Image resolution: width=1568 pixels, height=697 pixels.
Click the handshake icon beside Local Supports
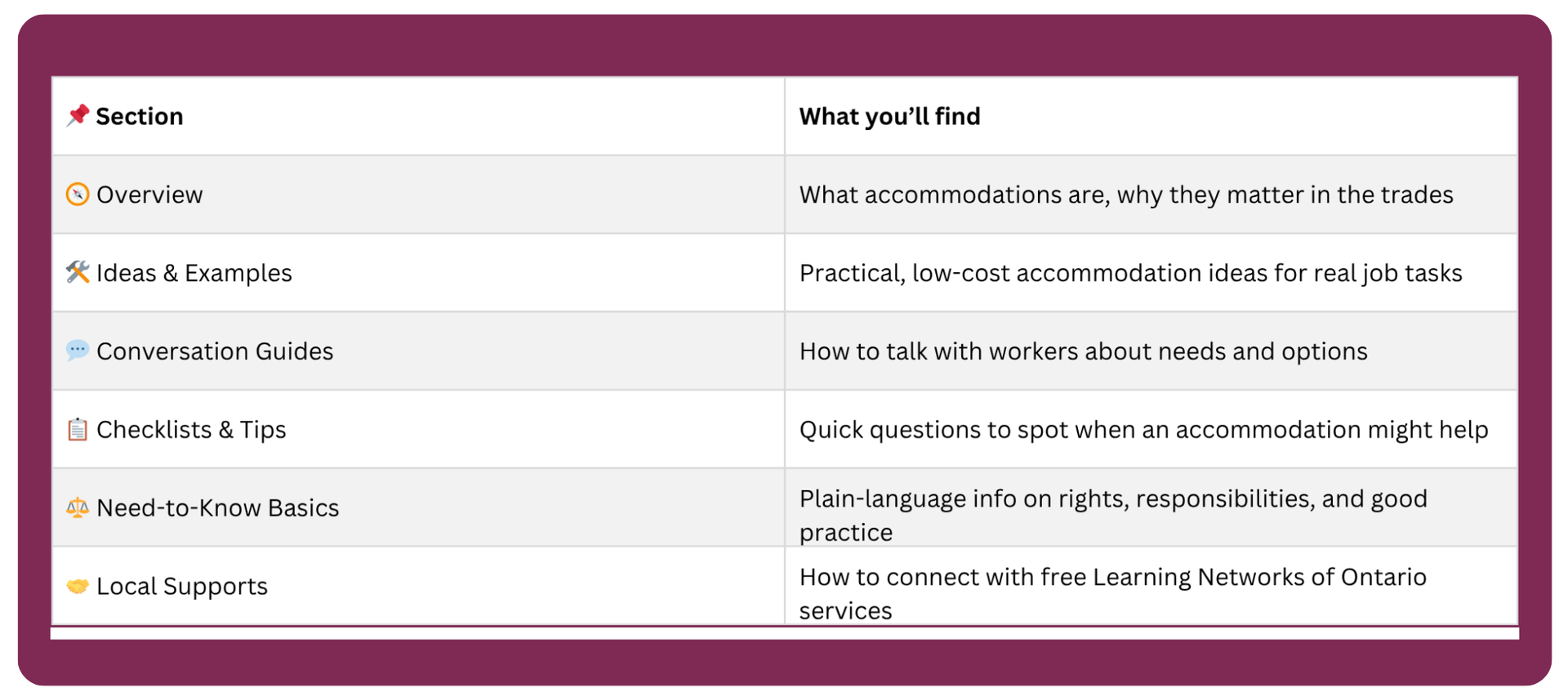78,586
